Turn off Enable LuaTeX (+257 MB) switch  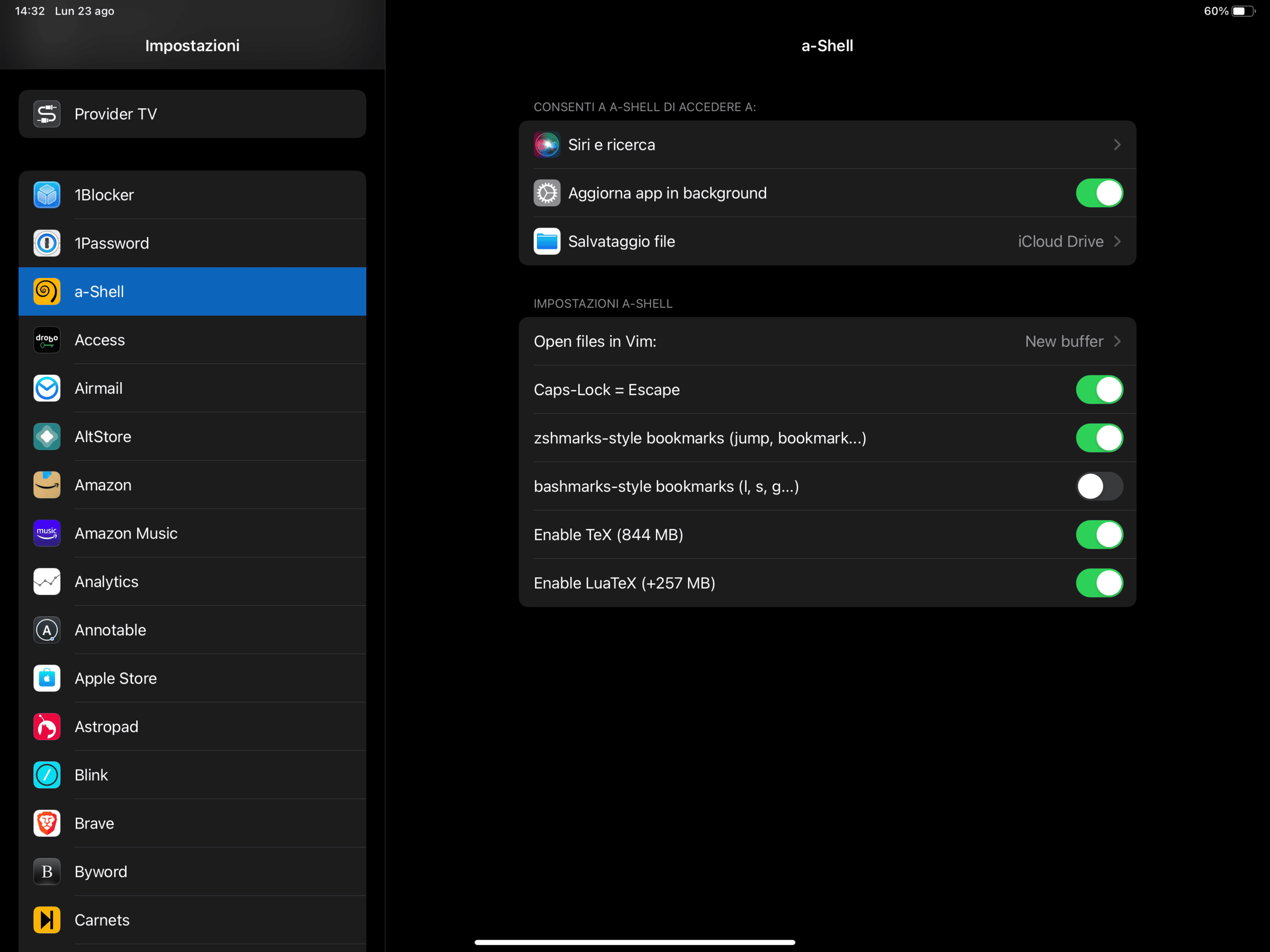tap(1099, 583)
